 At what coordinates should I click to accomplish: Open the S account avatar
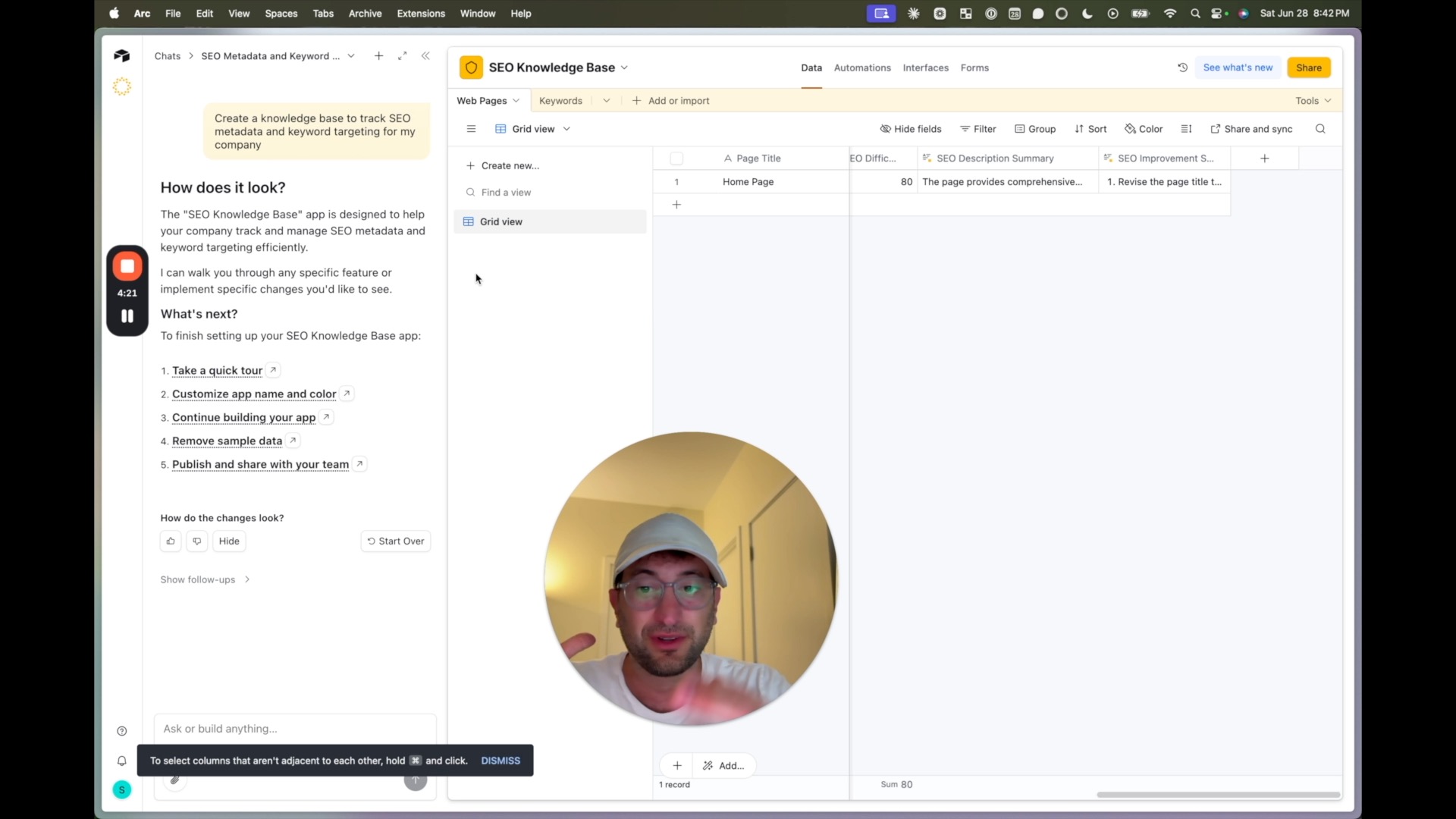(121, 789)
